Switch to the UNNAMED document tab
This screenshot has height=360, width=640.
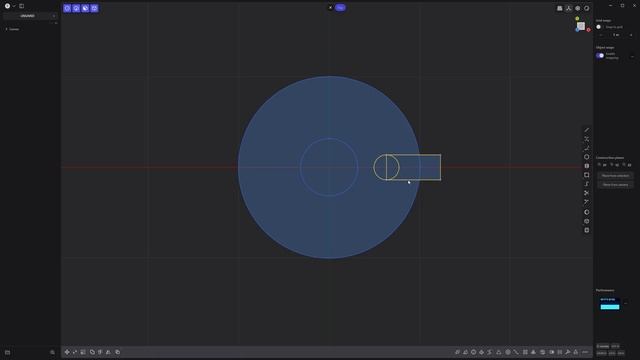[27, 16]
